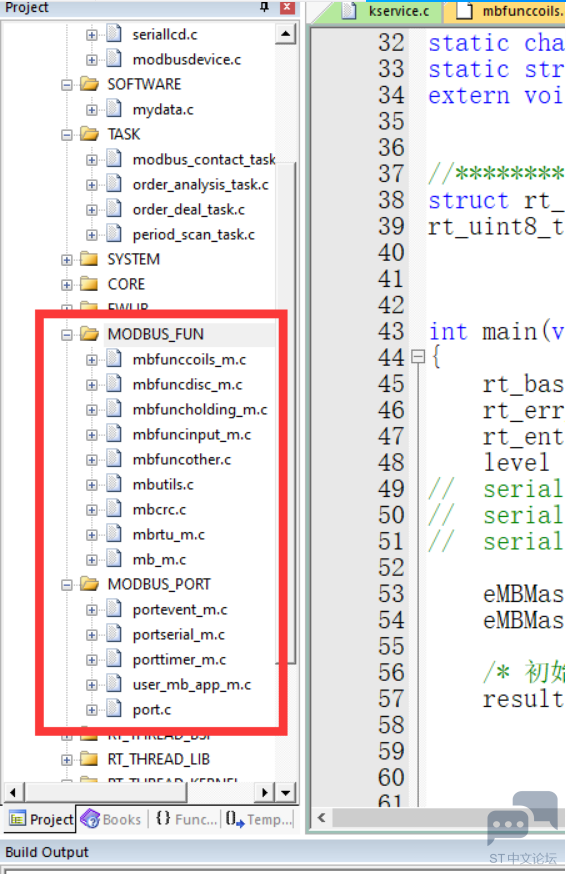Expand the mydata.c file node
This screenshot has height=874, width=566.
[92, 110]
